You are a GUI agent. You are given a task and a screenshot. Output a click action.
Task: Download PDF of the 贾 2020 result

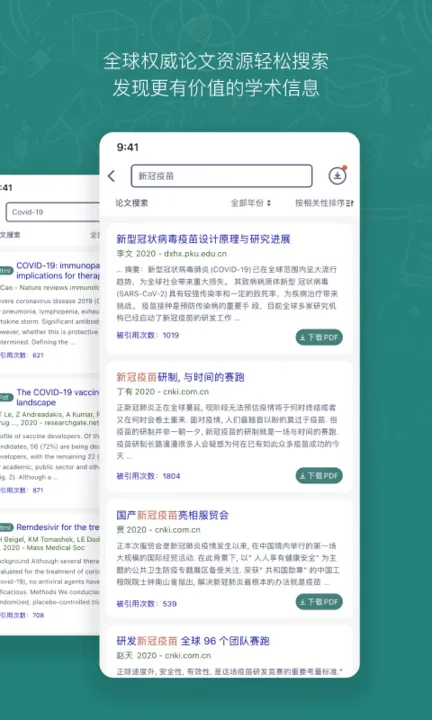click(x=319, y=602)
